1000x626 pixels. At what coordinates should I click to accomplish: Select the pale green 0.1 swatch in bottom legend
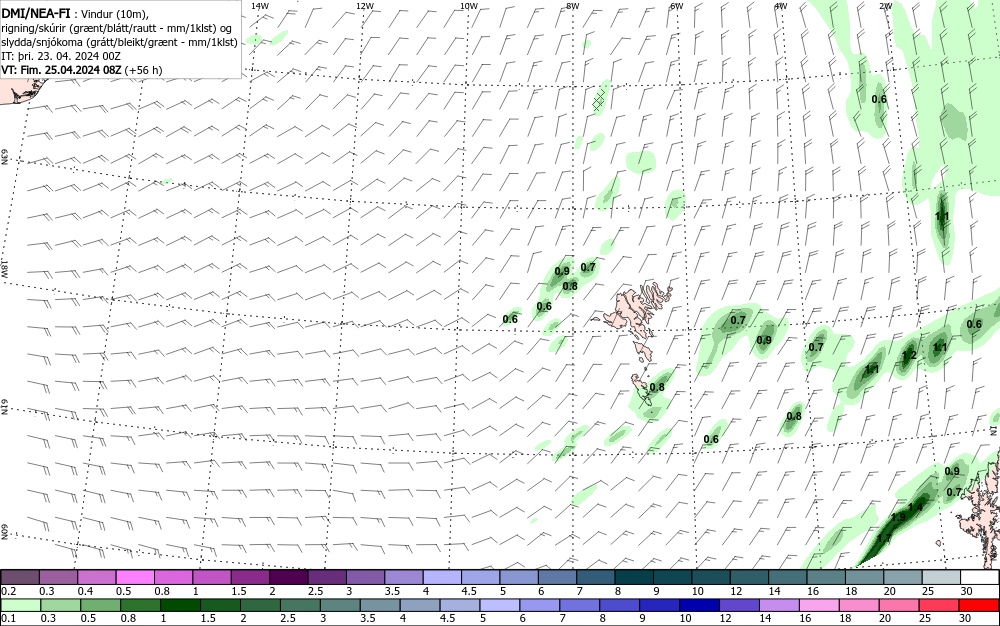tap(20, 605)
